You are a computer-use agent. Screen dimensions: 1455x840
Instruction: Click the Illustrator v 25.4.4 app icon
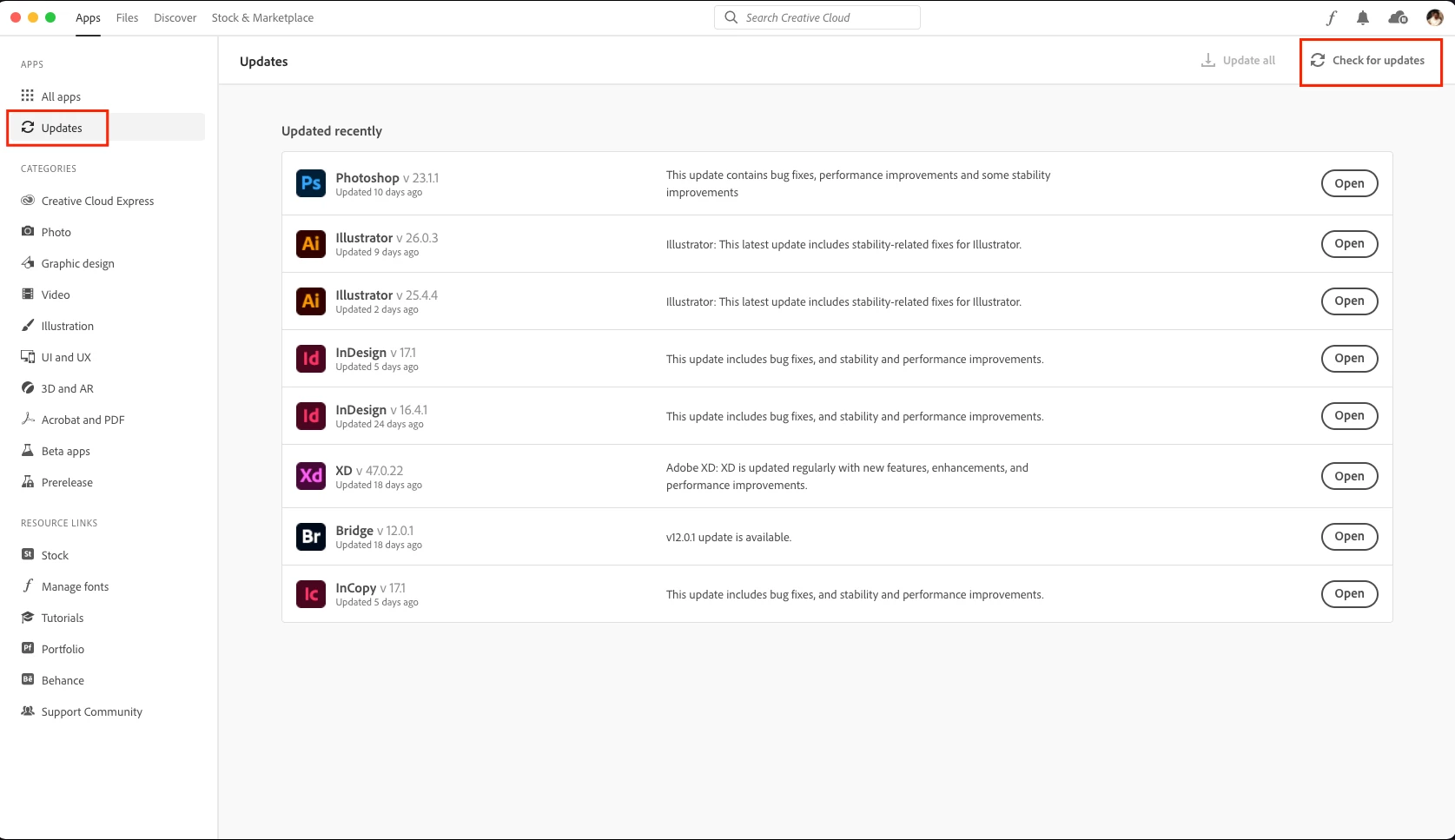tap(311, 301)
